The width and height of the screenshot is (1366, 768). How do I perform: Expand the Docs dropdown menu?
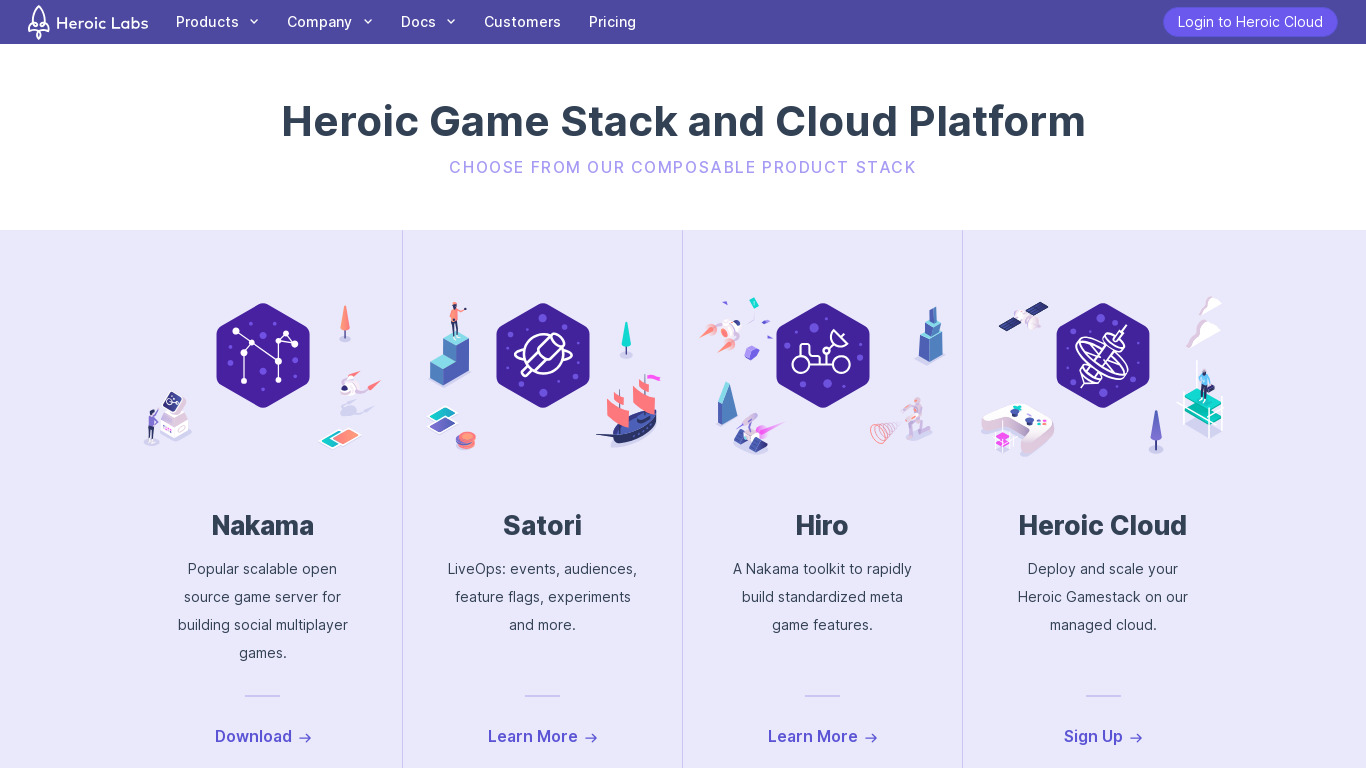coord(428,22)
